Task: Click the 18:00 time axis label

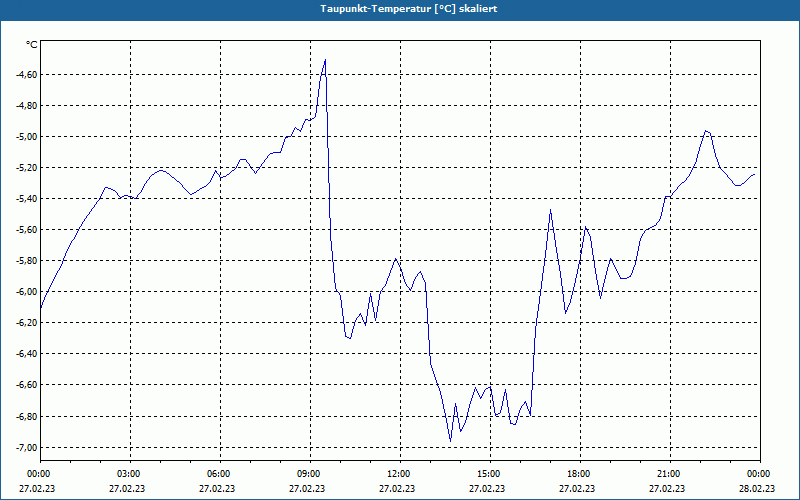Action: [x=578, y=474]
